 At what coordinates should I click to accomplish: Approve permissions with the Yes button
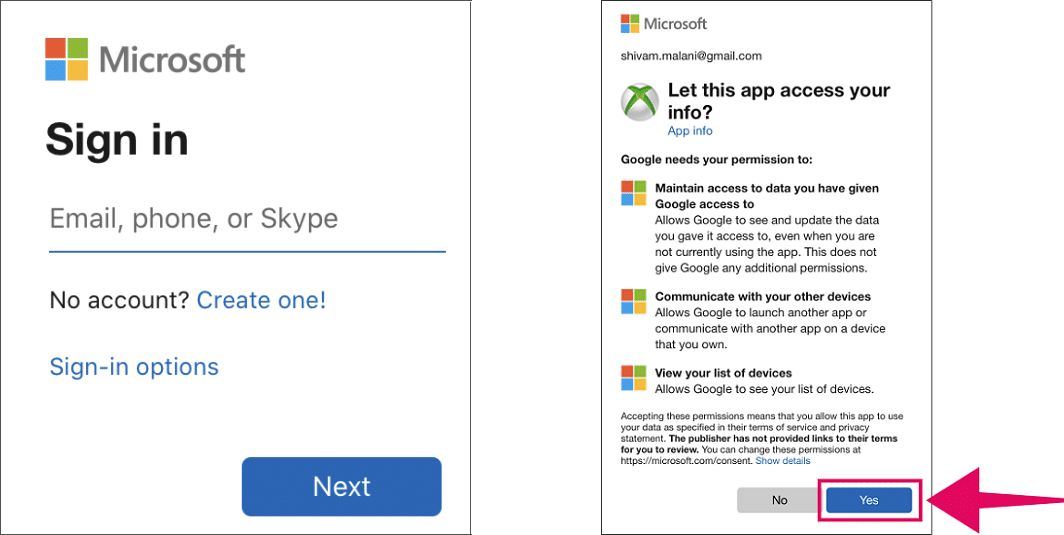[x=869, y=500]
